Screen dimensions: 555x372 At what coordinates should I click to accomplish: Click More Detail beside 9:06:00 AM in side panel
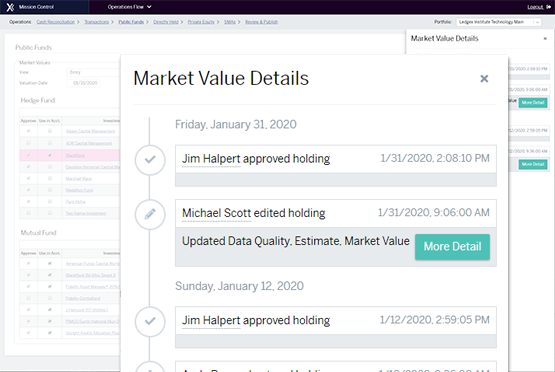pos(533,103)
